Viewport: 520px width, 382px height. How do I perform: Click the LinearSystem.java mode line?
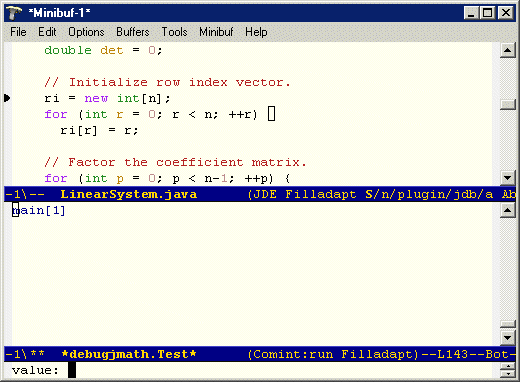(260, 194)
